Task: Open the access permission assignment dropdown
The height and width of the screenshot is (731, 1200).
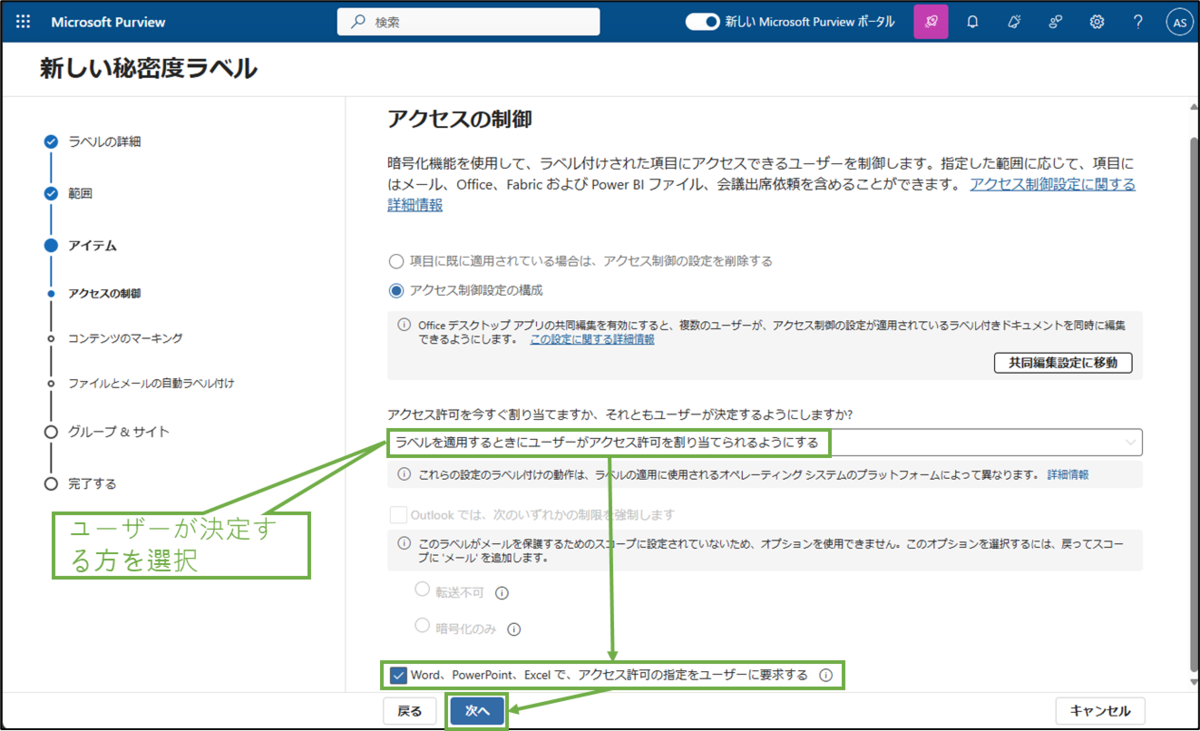Action: 765,442
